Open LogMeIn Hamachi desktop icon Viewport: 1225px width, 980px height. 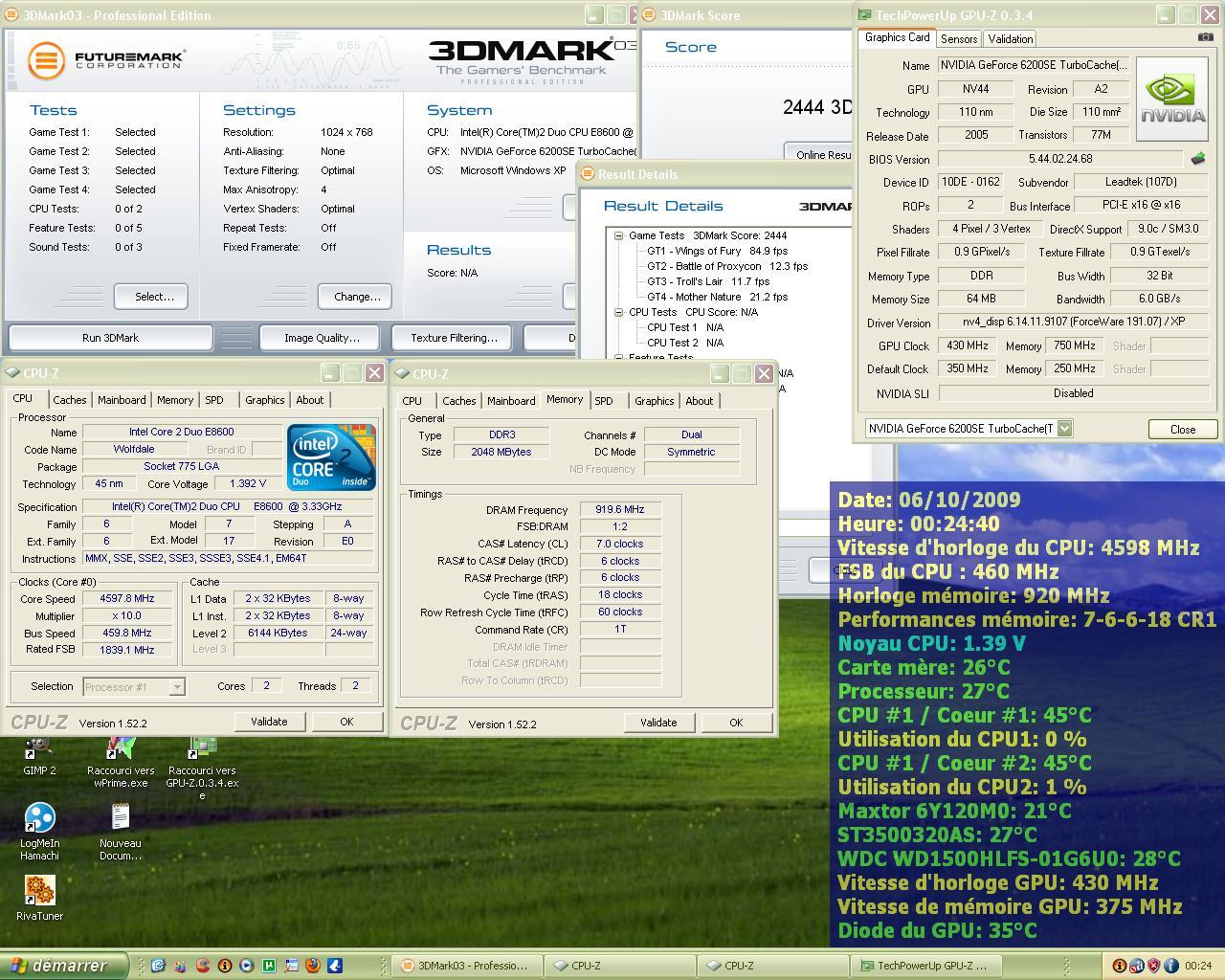39,832
